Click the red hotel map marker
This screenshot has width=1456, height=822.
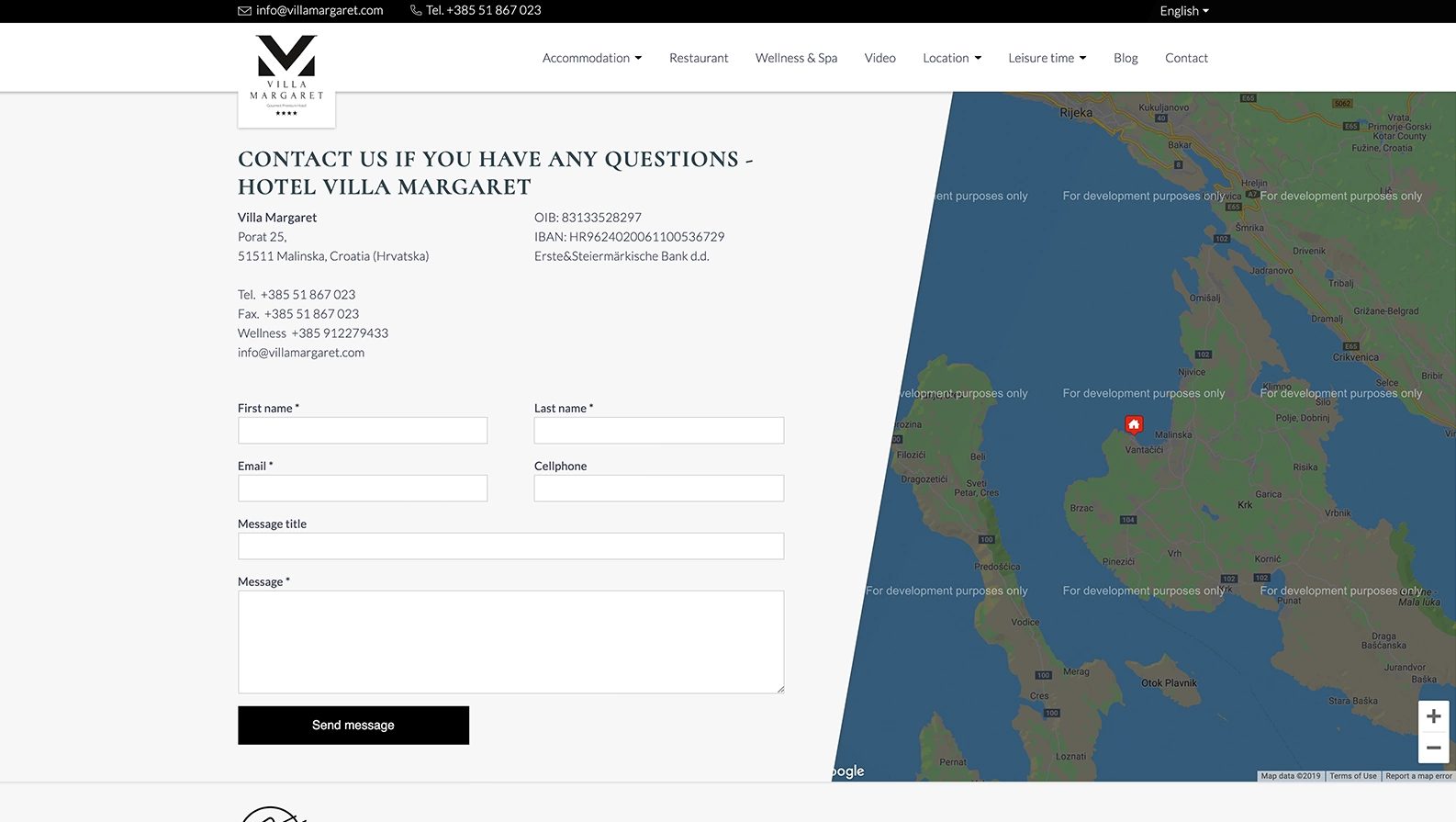1134,424
